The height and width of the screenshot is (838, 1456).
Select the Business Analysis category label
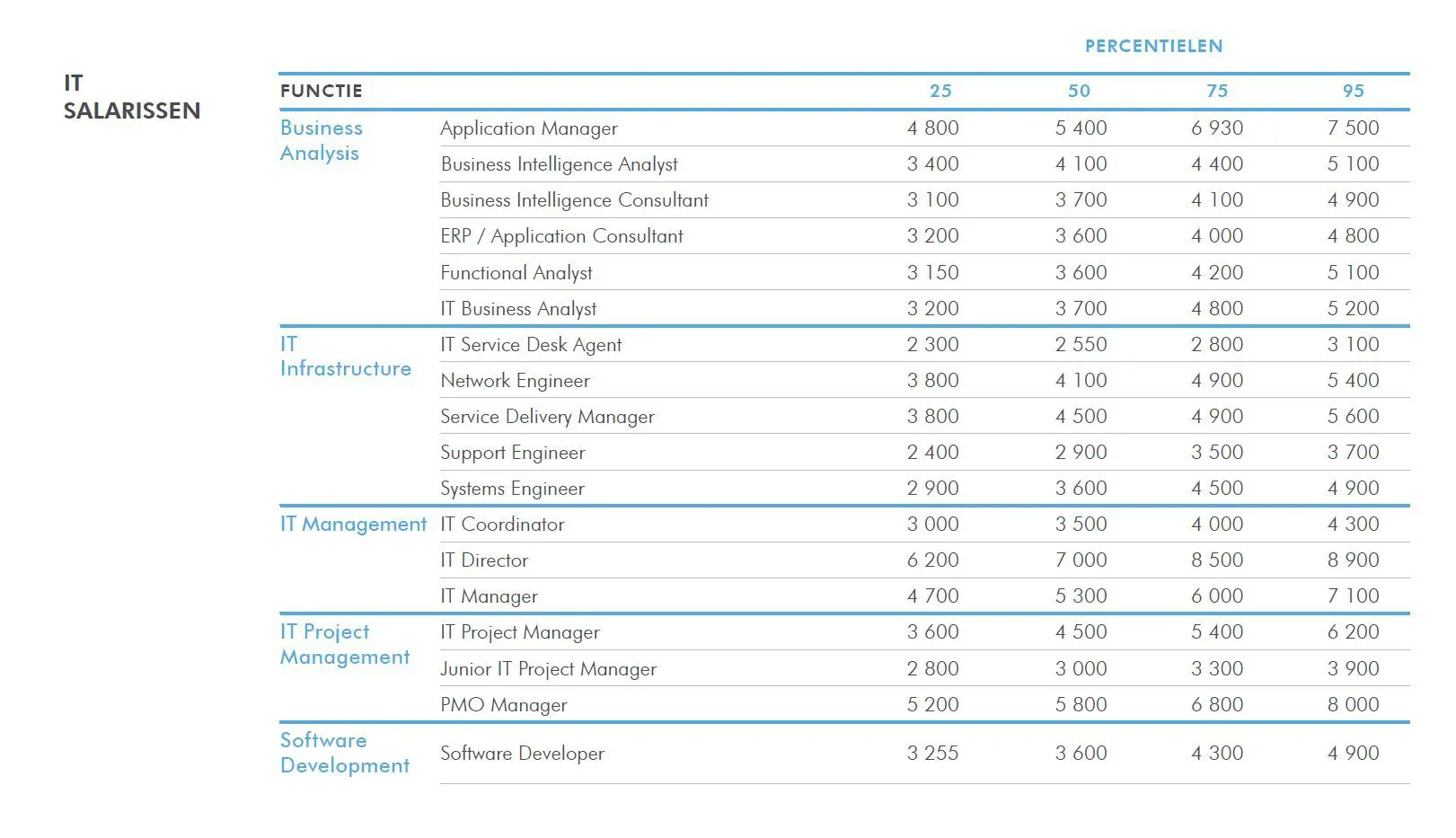tap(322, 140)
